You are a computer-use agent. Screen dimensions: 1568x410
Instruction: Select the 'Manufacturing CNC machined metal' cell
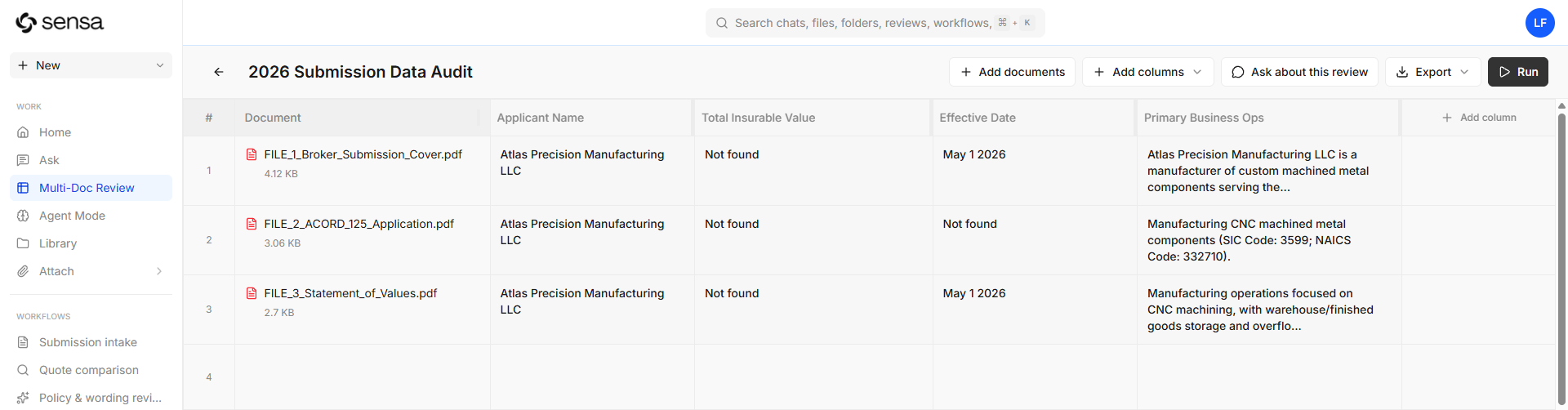coord(1269,240)
